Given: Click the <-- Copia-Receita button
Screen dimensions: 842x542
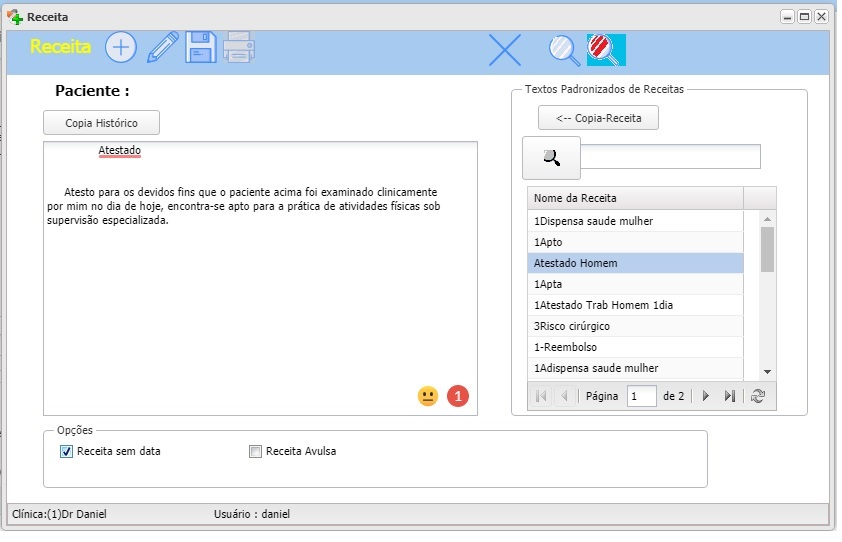Looking at the screenshot, I should 598,118.
